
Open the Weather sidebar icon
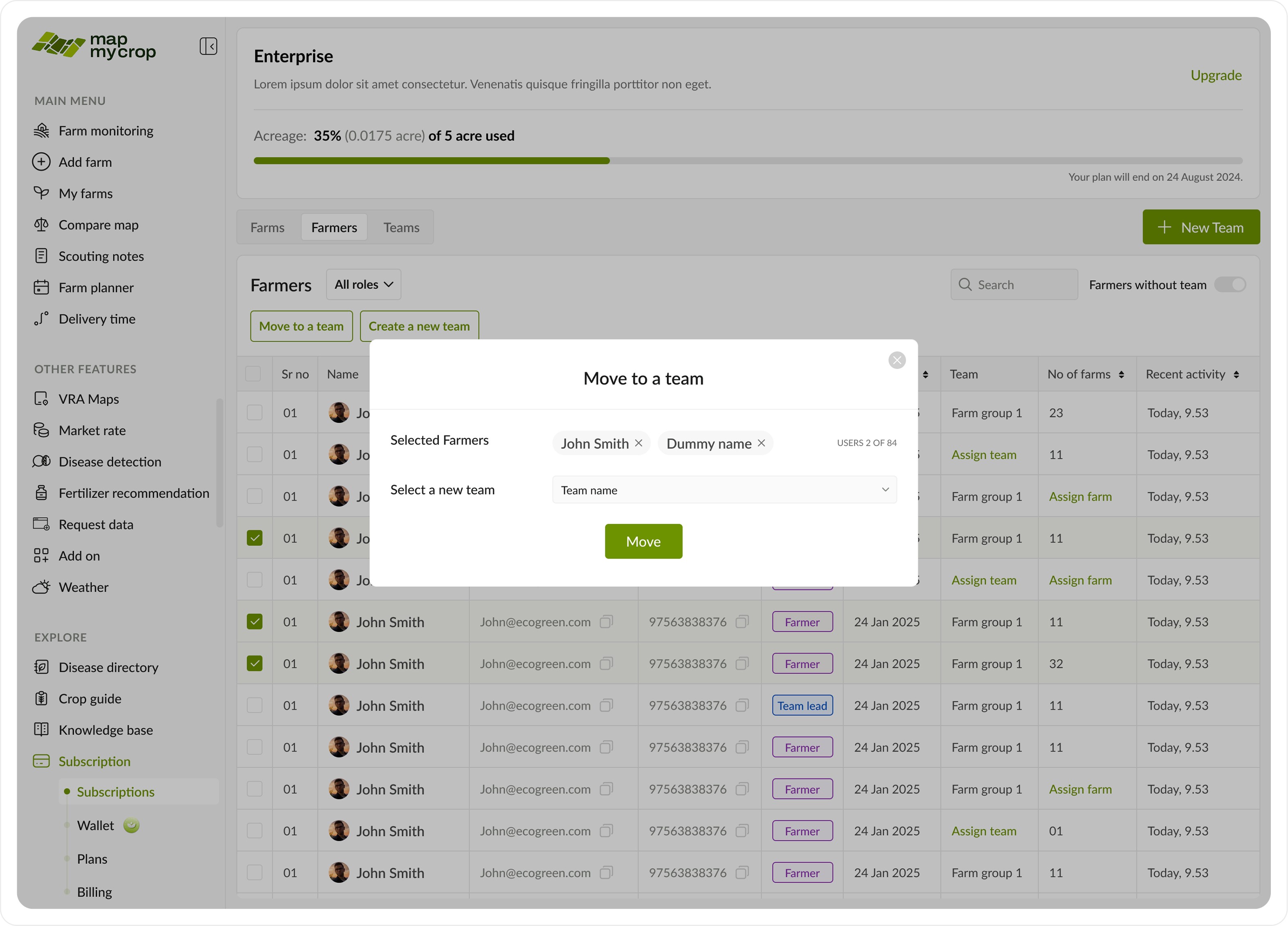coord(41,587)
